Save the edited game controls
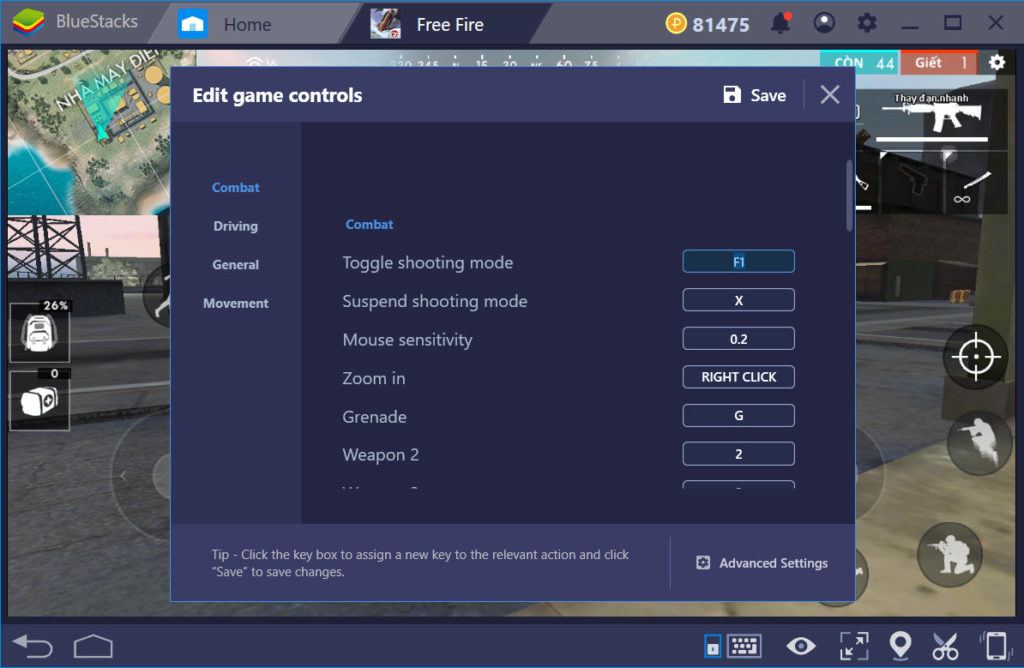 753,95
